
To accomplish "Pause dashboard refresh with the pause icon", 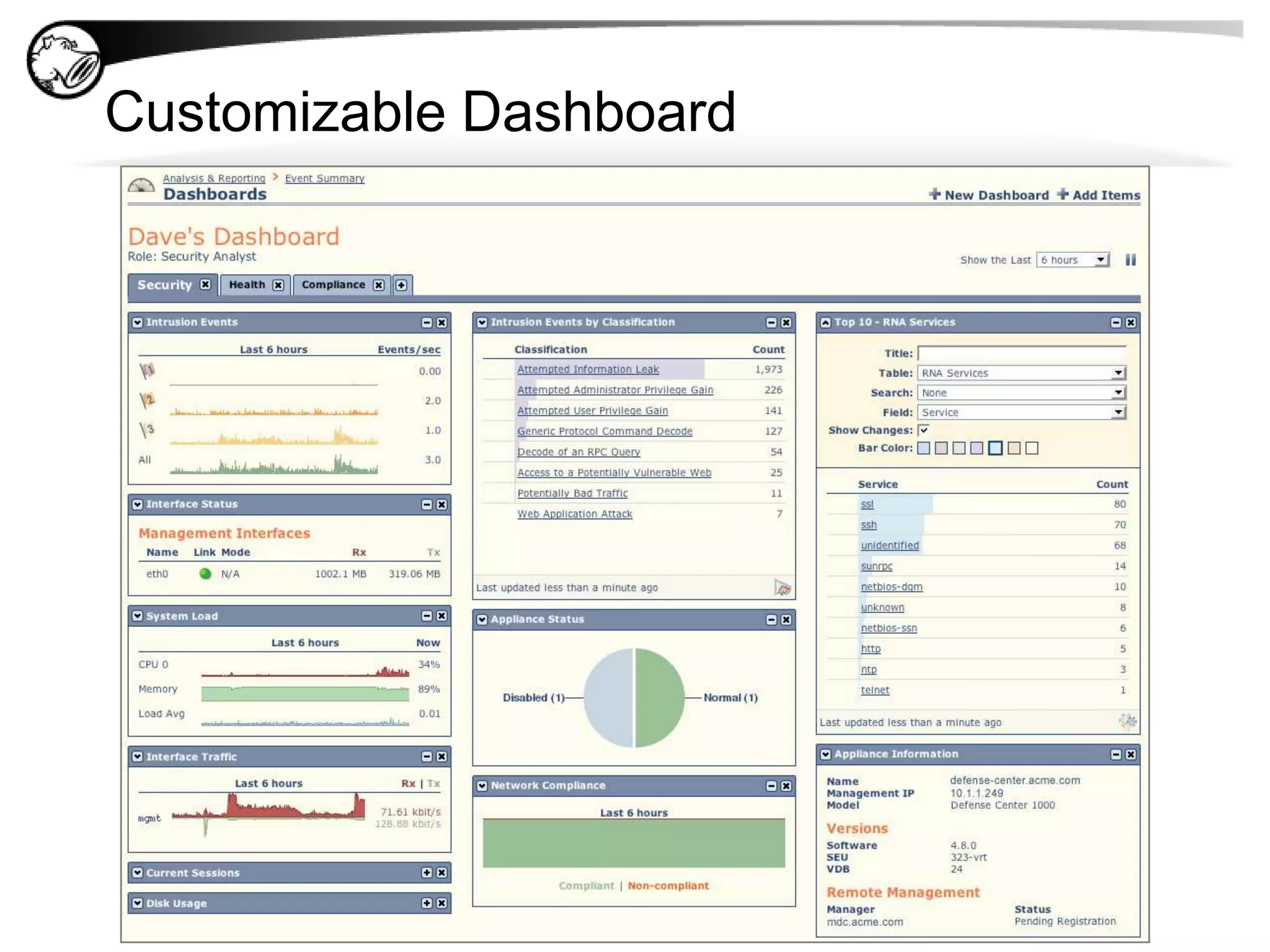I will click(x=1130, y=260).
